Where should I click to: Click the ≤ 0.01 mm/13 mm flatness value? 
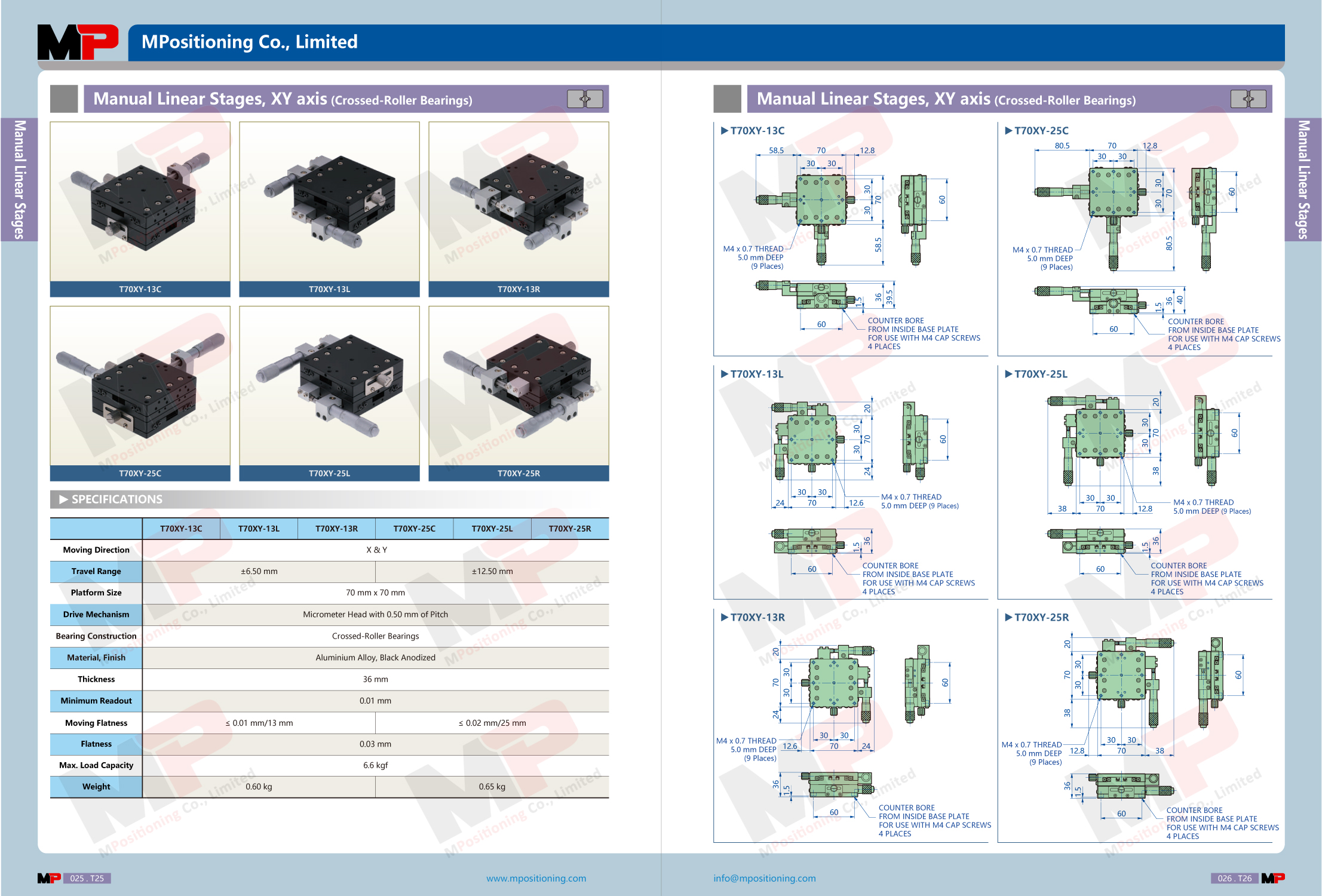[259, 723]
